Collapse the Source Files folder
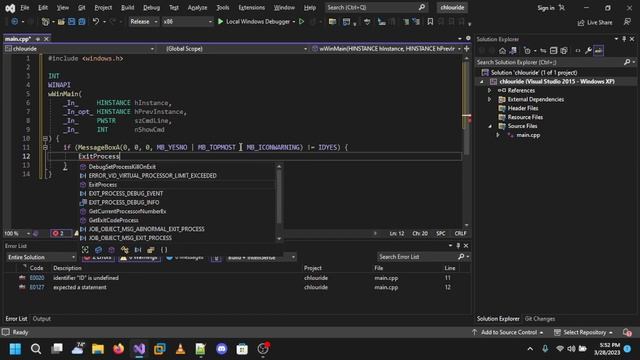This screenshot has height=360, width=640. coord(490,126)
